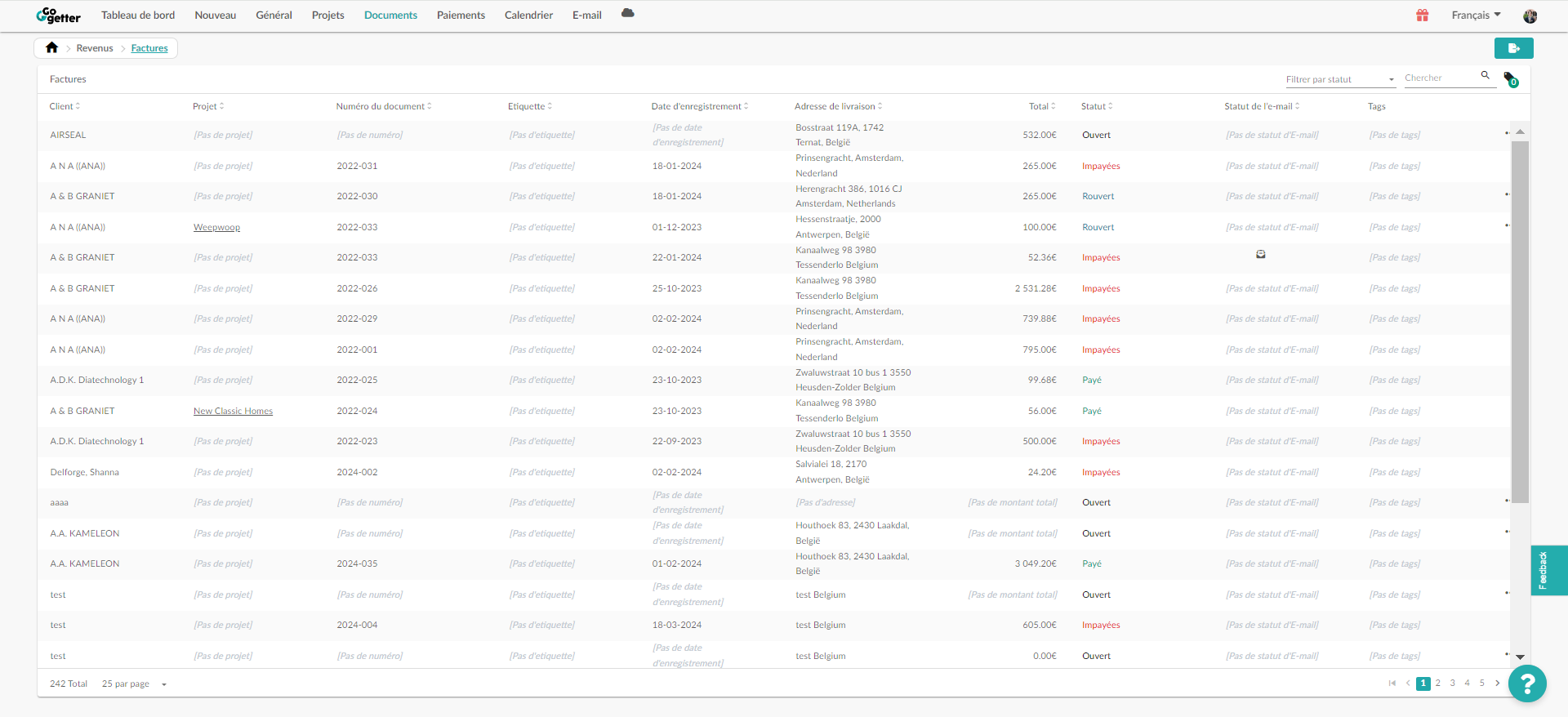The width and height of the screenshot is (1568, 717).
Task: Sort by Adresse de livraison column
Action: click(839, 106)
